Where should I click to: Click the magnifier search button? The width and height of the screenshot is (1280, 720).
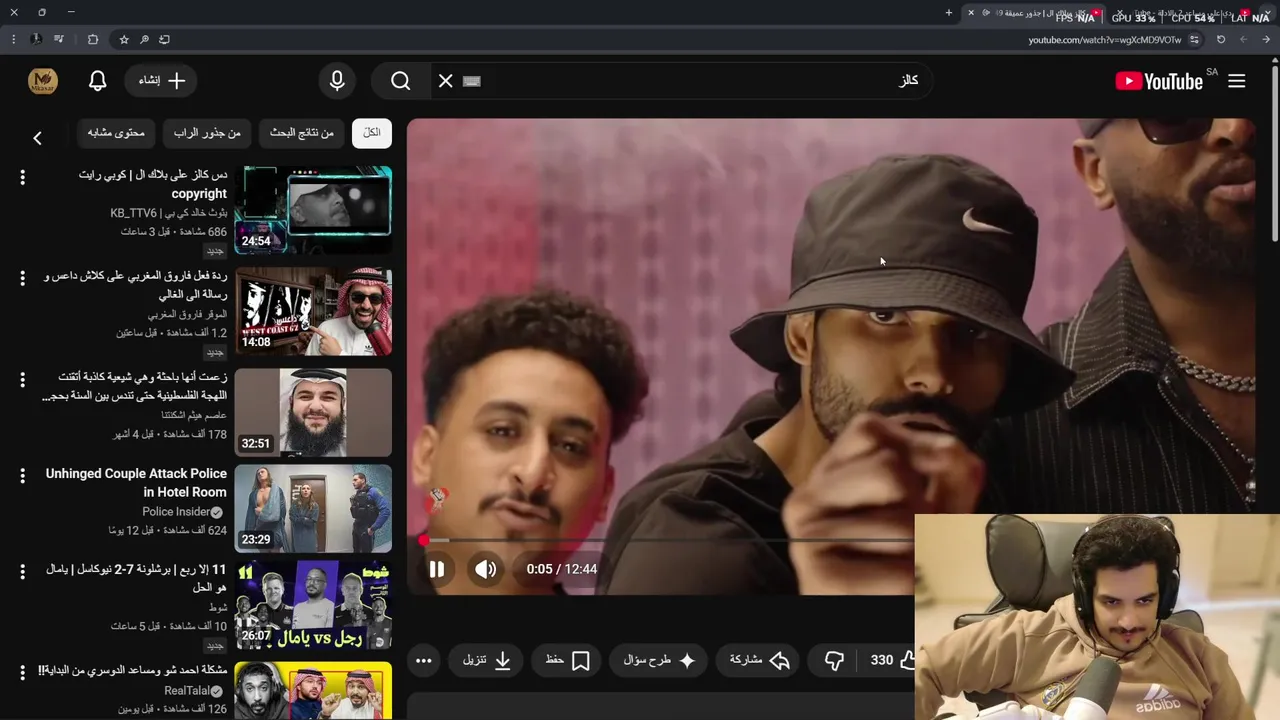click(401, 81)
